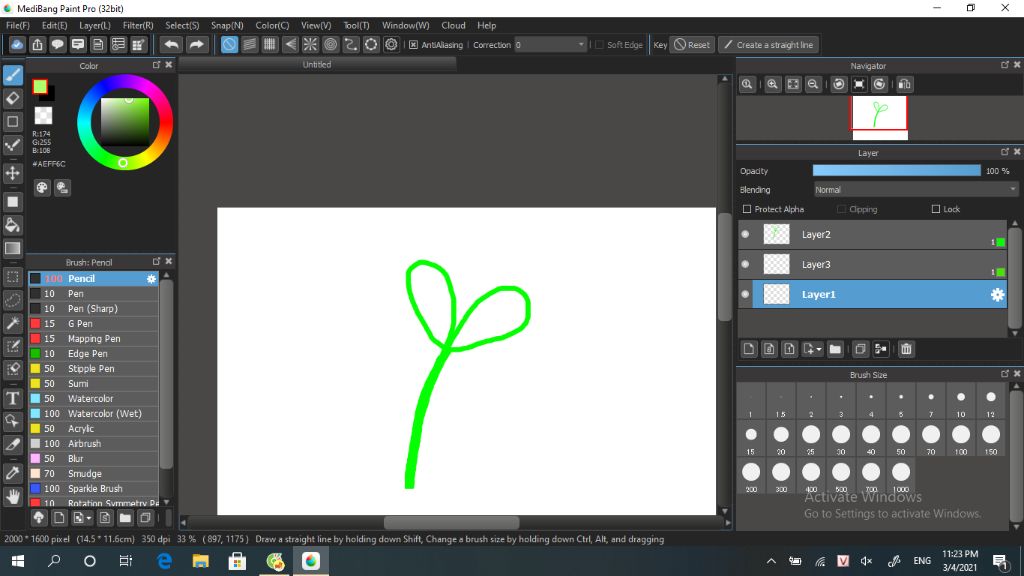The height and width of the screenshot is (576, 1024).
Task: Toggle the AntiAliasing checkbox
Action: point(413,45)
